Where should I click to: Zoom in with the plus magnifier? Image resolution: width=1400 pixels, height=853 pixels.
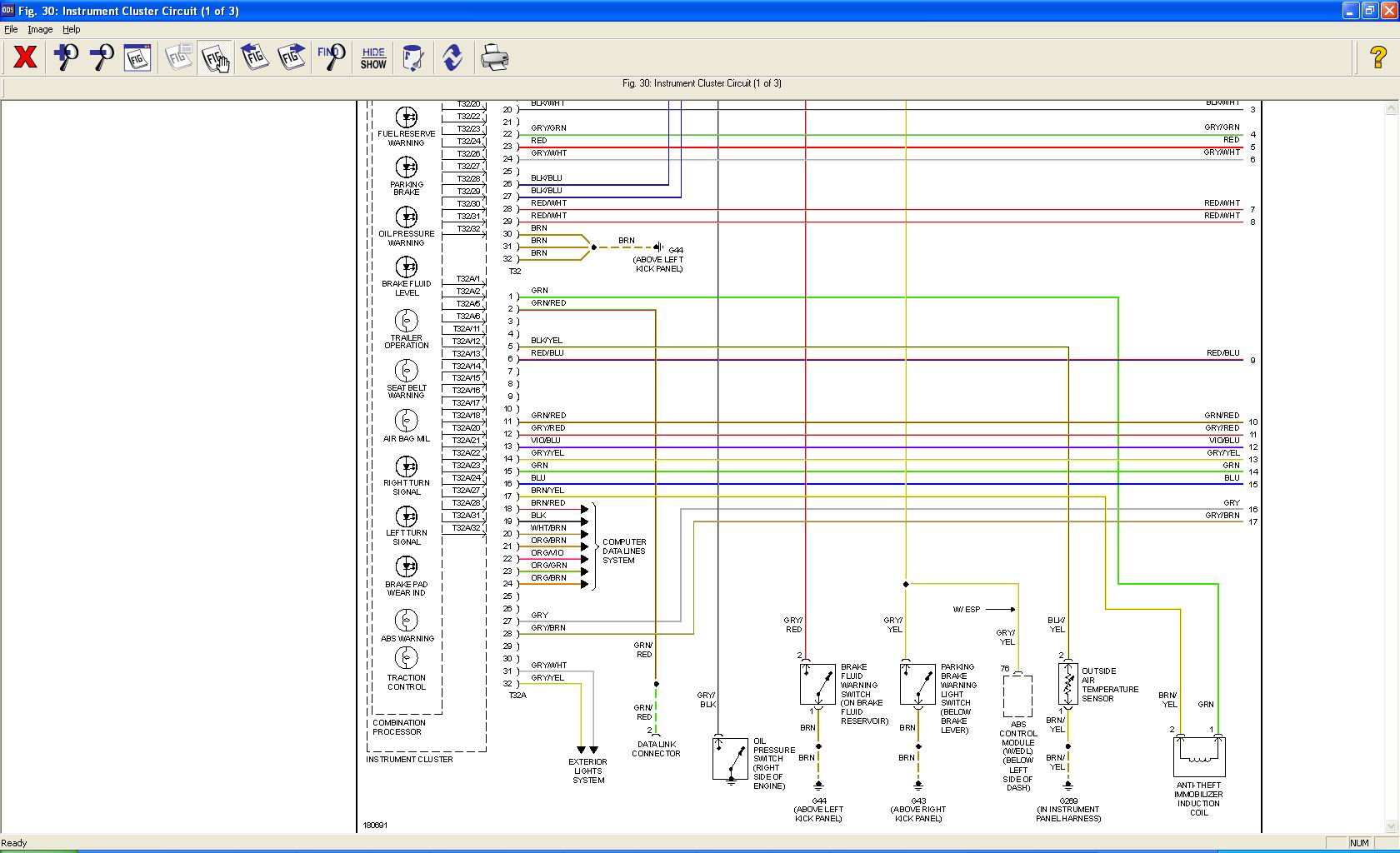66,57
